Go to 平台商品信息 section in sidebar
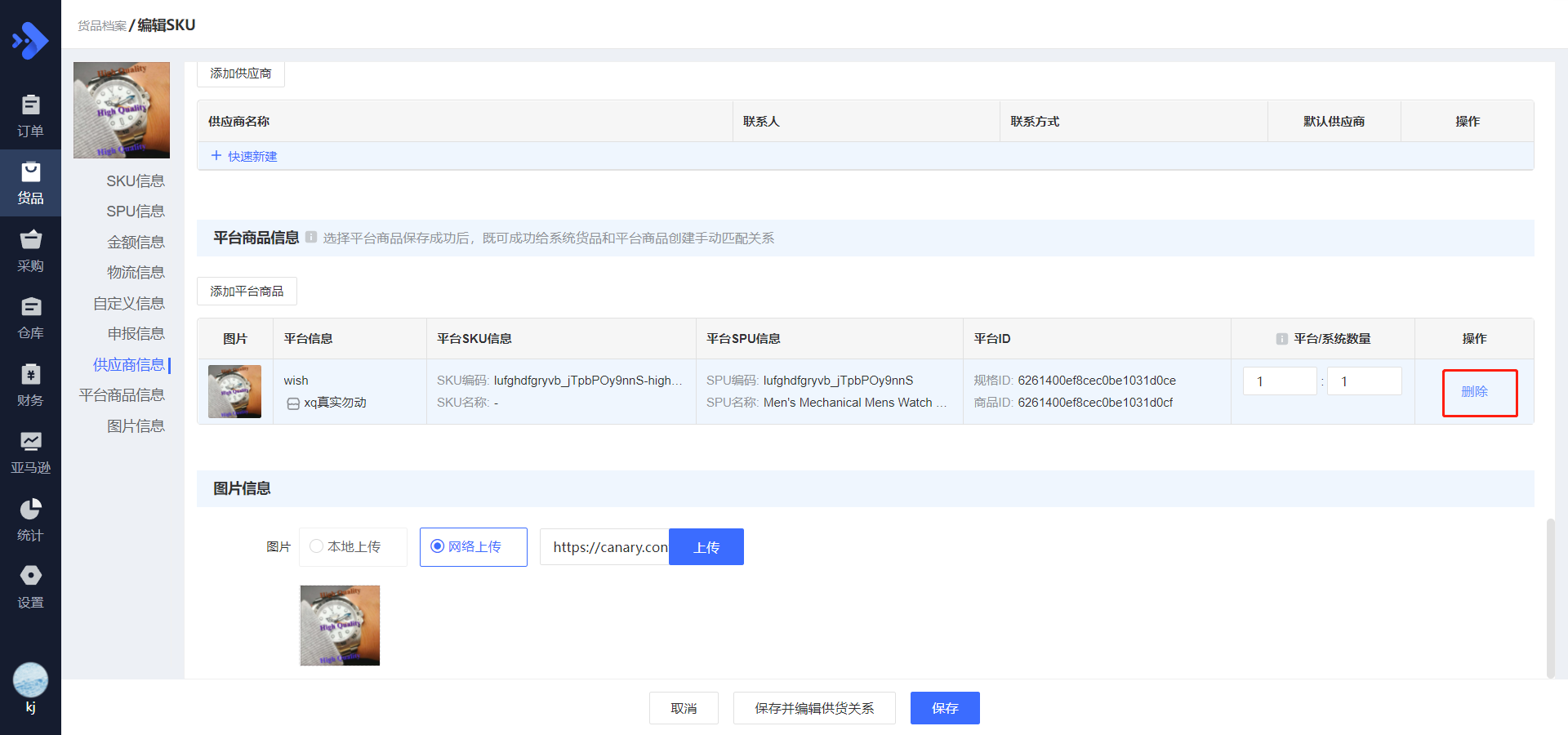Image resolution: width=1568 pixels, height=735 pixels. [122, 395]
